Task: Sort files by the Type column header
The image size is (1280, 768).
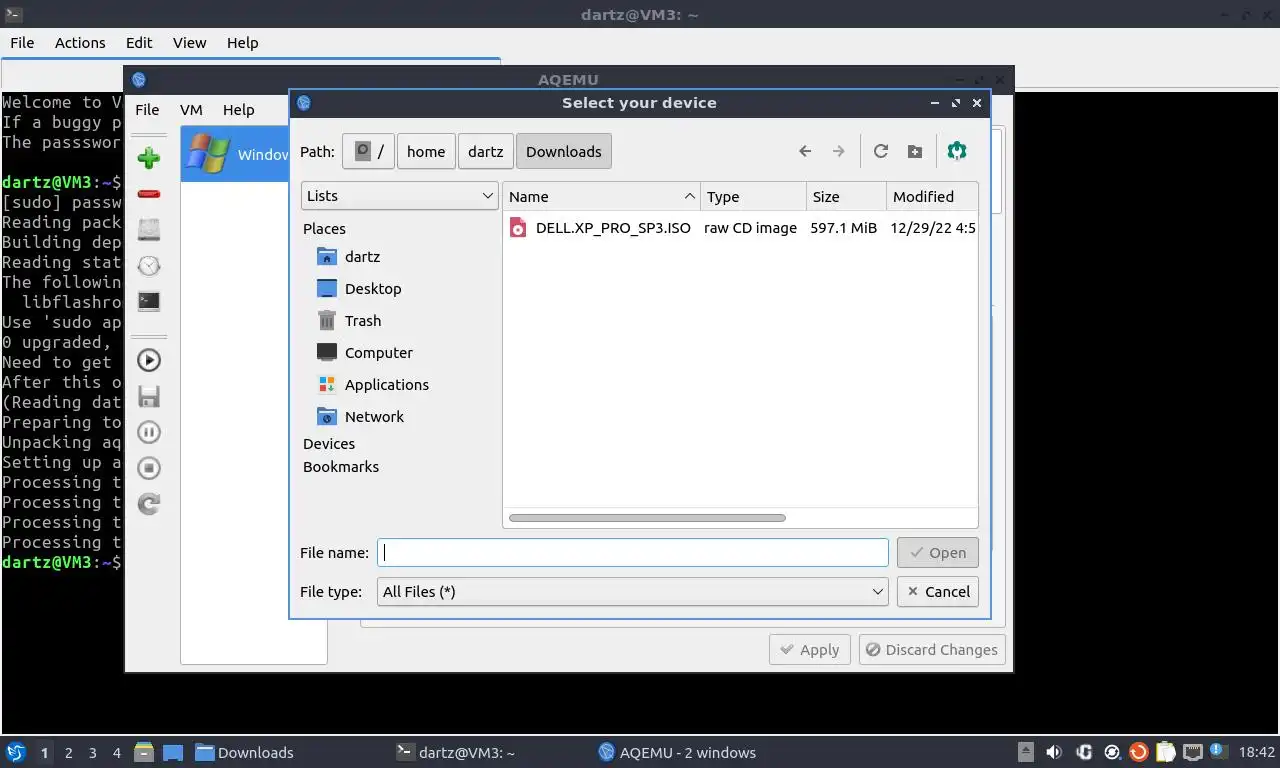Action: pyautogui.click(x=754, y=196)
